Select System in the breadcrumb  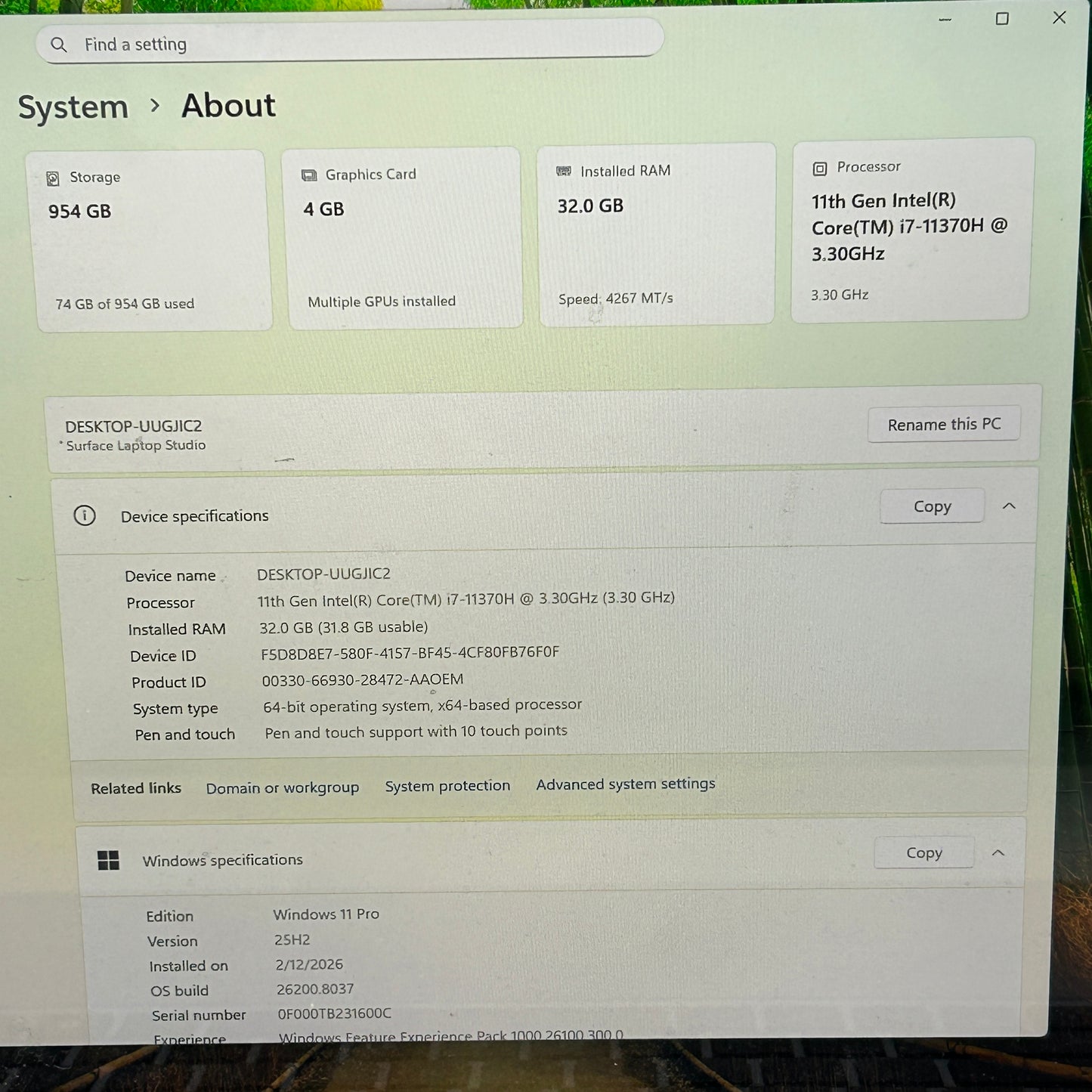click(73, 107)
